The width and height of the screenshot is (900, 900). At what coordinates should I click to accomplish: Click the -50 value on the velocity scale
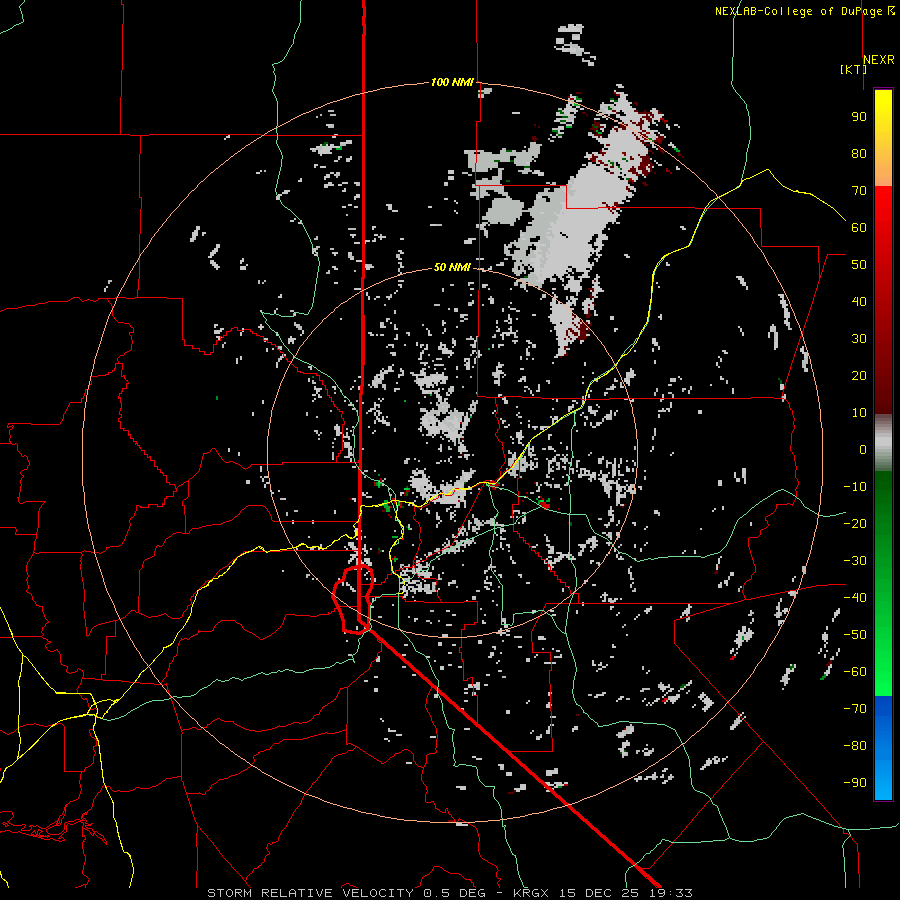pyautogui.click(x=855, y=635)
